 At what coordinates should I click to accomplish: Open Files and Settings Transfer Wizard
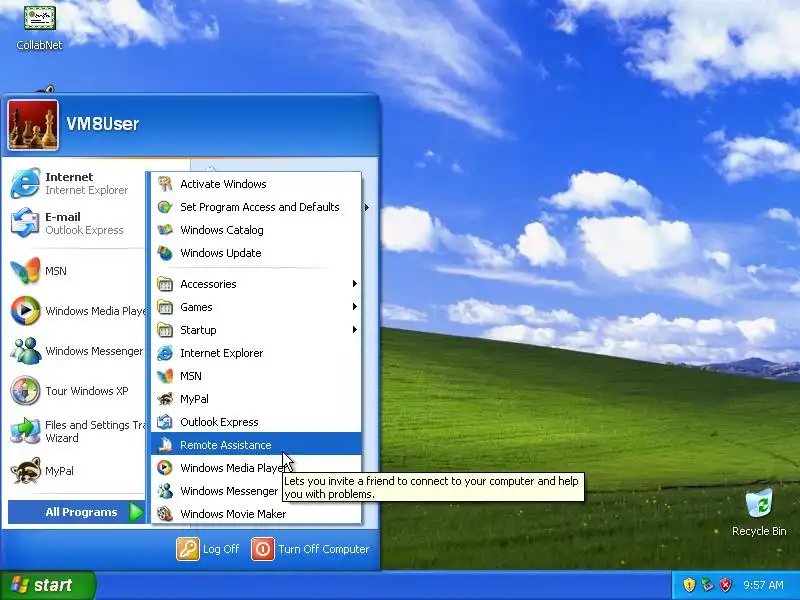pyautogui.click(x=78, y=431)
